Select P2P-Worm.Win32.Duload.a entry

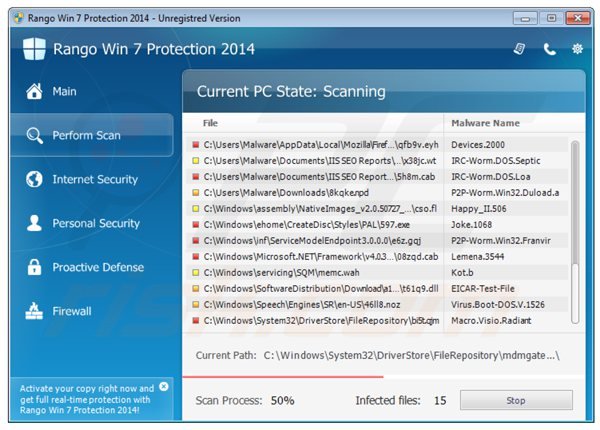click(505, 193)
